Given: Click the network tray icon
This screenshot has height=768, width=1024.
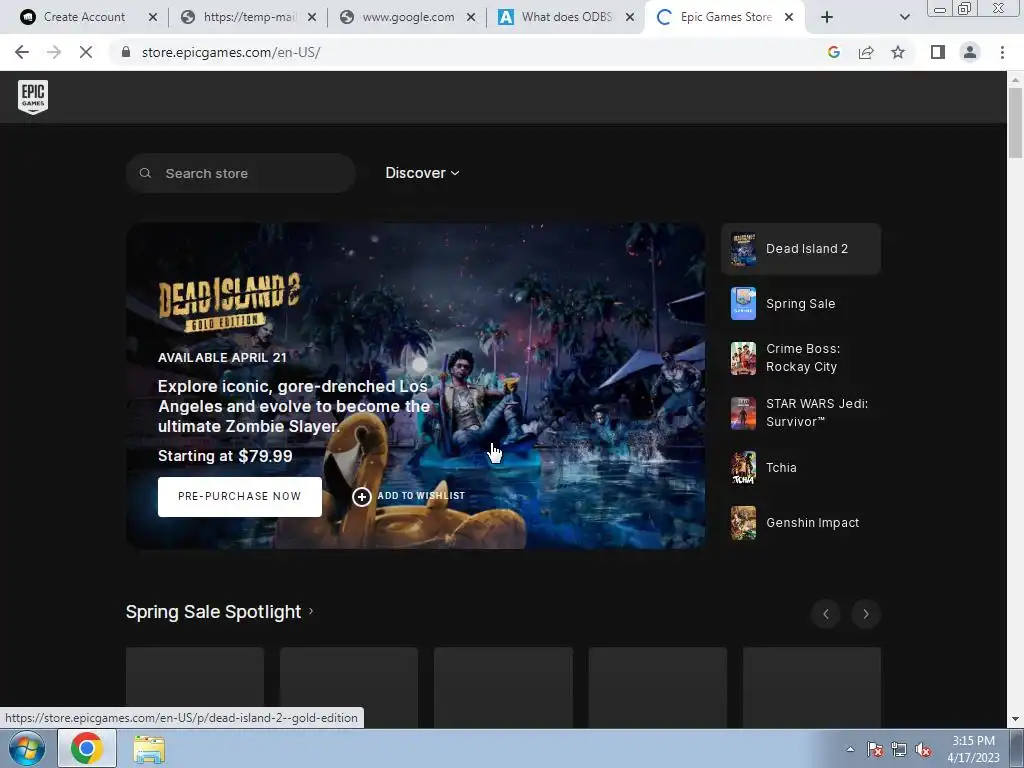Looking at the screenshot, I should tap(899, 749).
